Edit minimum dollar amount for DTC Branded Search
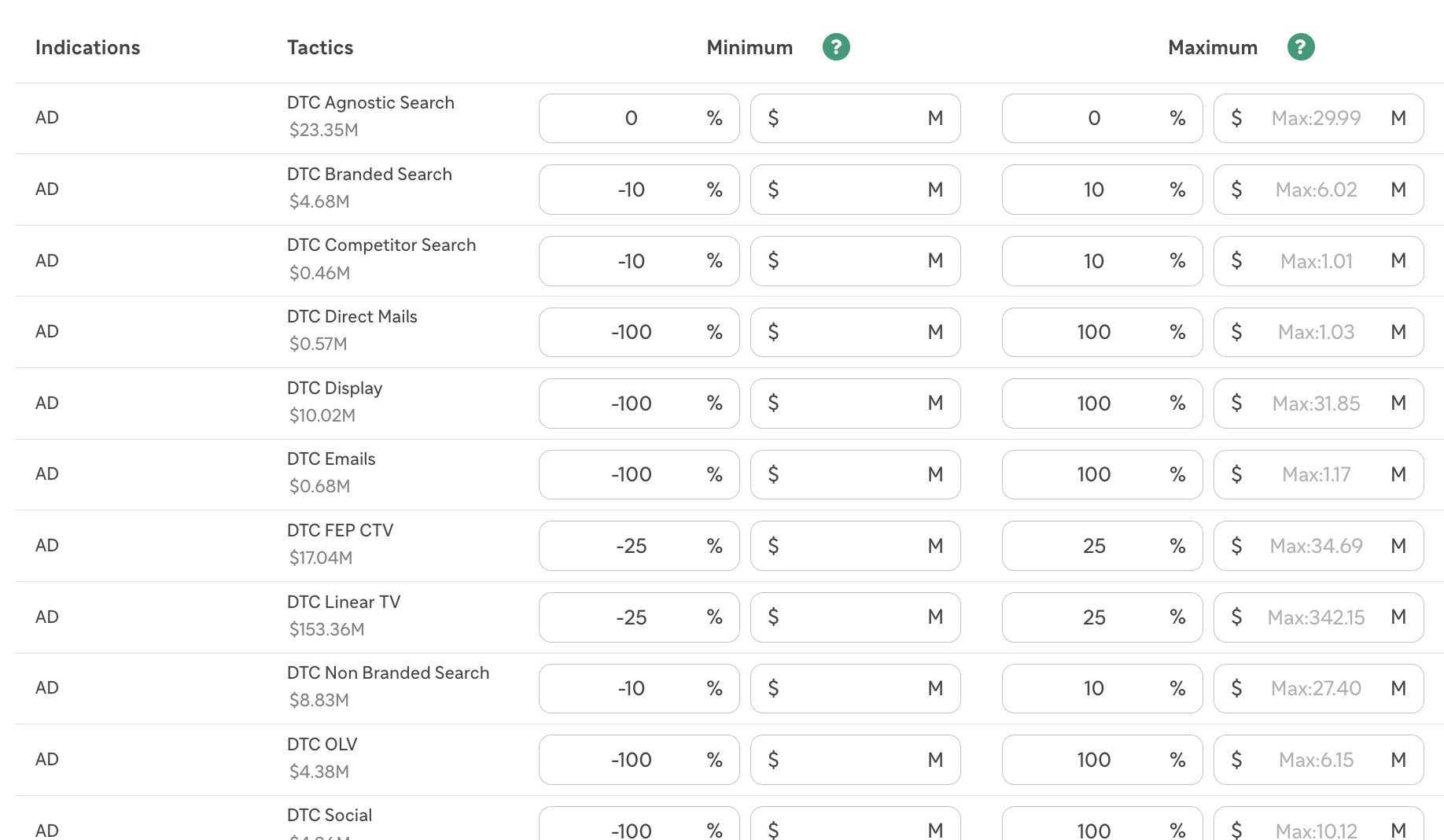This screenshot has height=840, width=1444. [855, 190]
